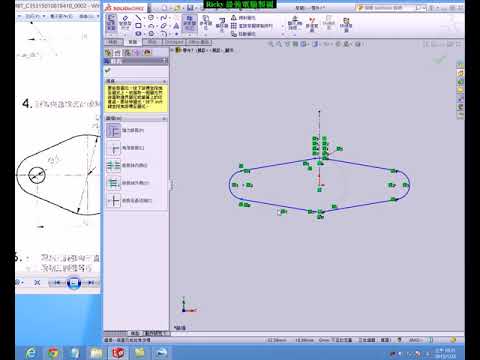Select the Arc sketch tool
The height and width of the screenshot is (360, 480).
coord(151,26)
